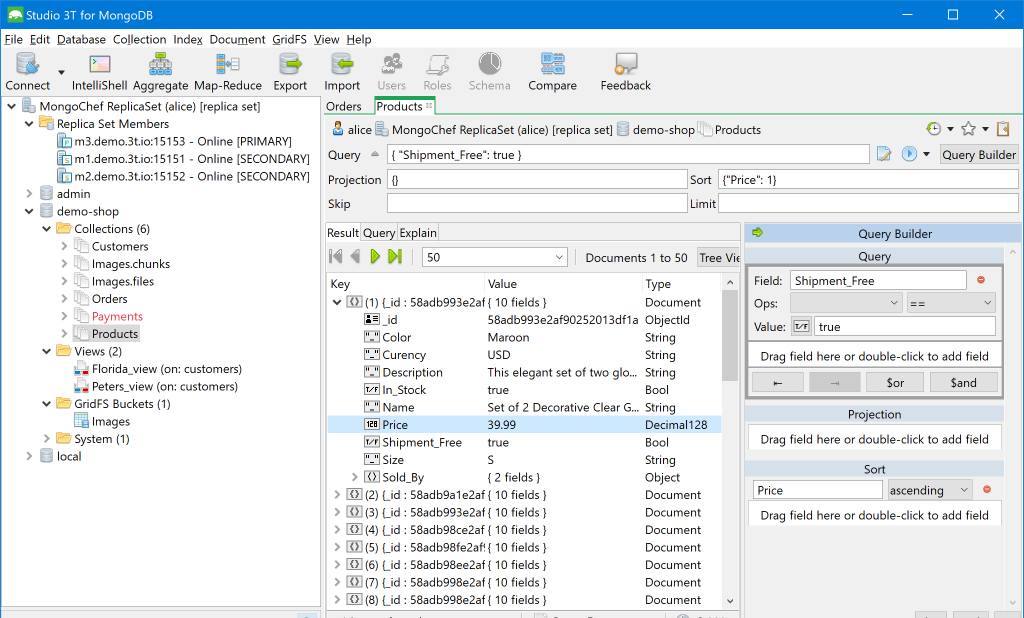Expand the System (1) folder
This screenshot has width=1024, height=618.
point(46,438)
